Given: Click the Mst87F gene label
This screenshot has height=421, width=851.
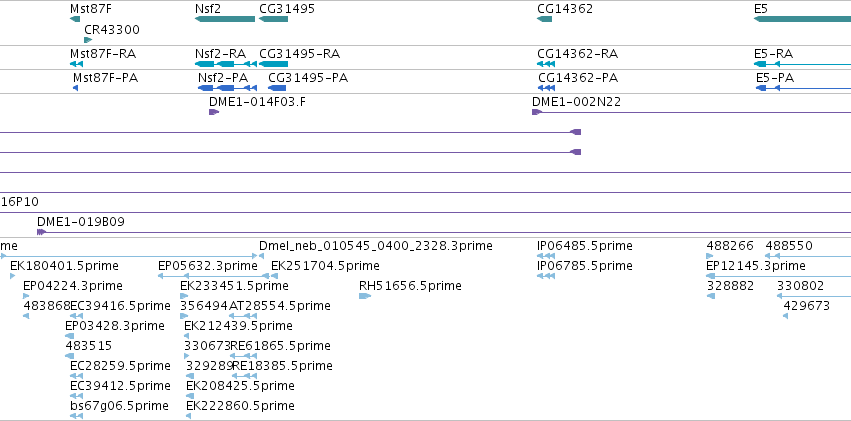Looking at the screenshot, I should pos(92,9).
